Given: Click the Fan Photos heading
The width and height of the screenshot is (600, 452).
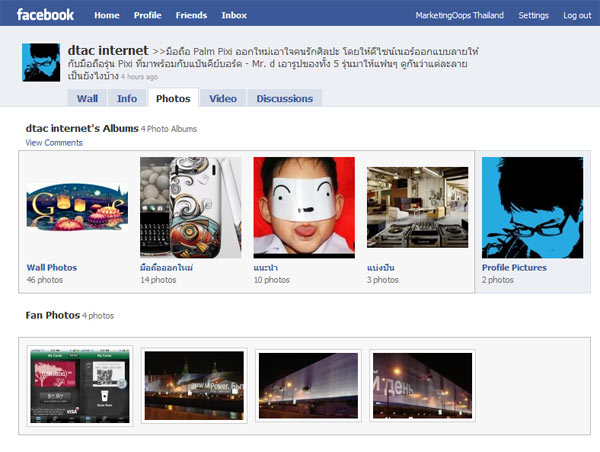Looking at the screenshot, I should point(52,315).
